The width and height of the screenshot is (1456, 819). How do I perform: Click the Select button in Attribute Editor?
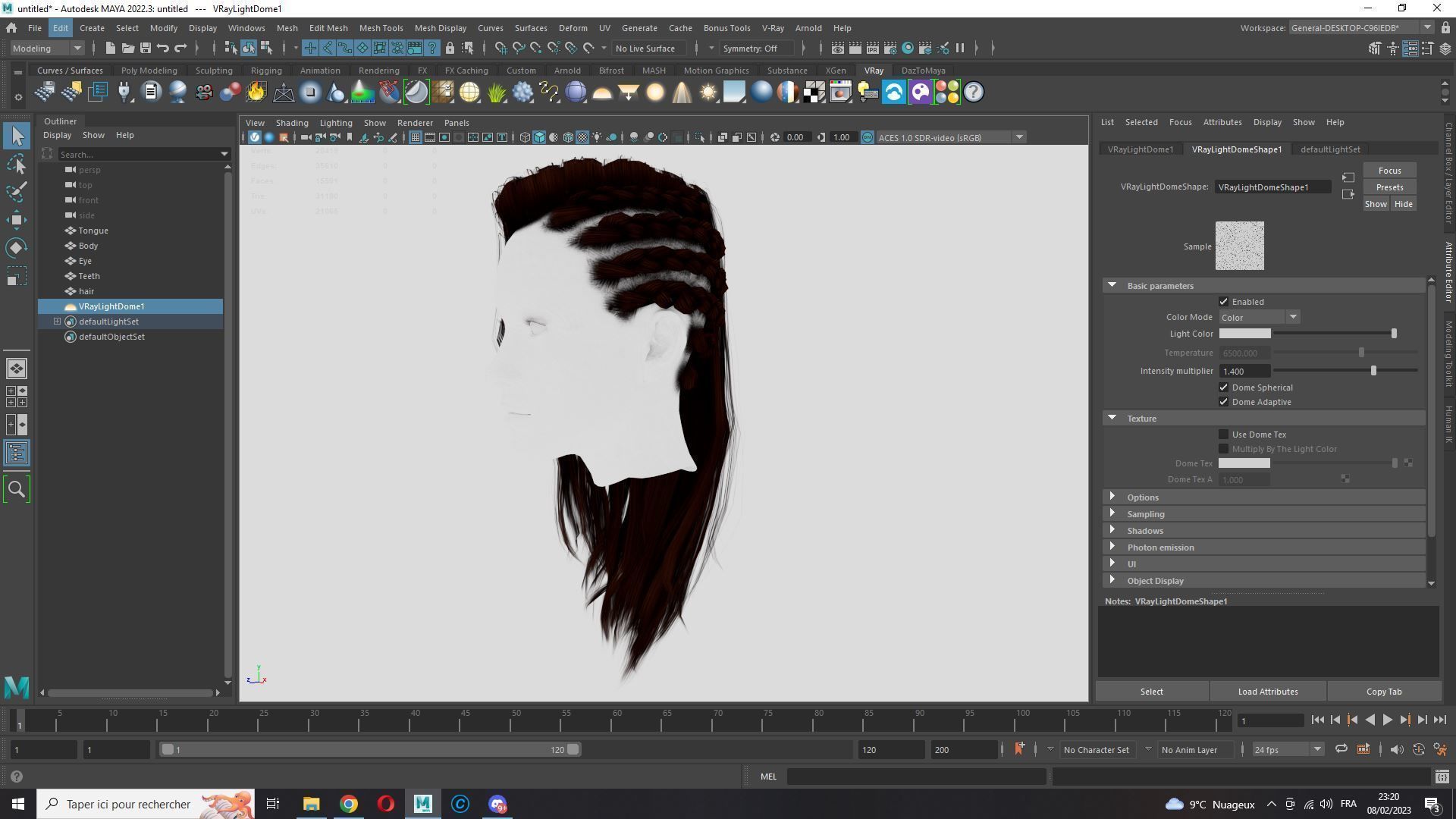tap(1151, 692)
